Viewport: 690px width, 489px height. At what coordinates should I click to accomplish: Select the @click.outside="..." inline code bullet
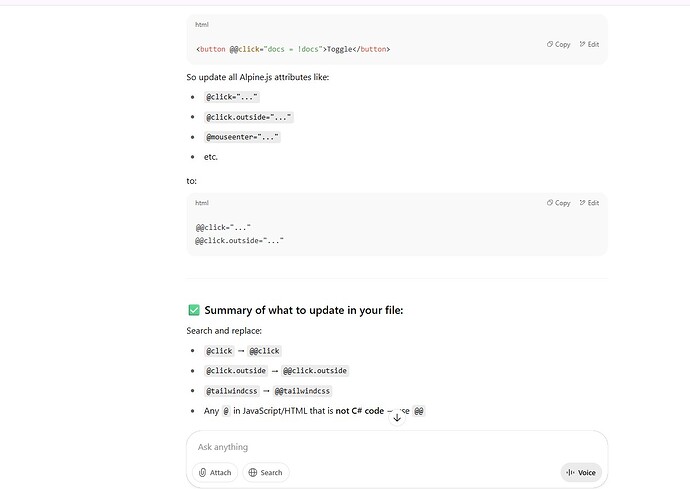(249, 117)
